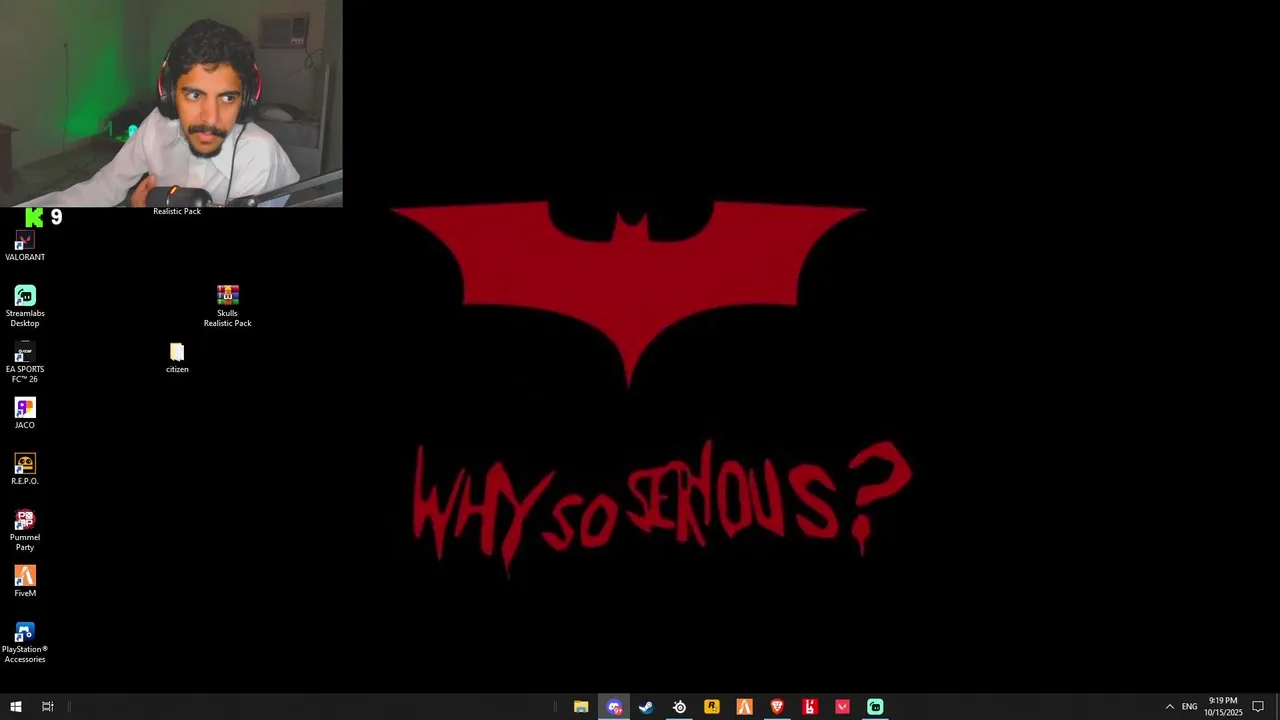Select the Skulls Realistic Pack archive

[x=228, y=306]
